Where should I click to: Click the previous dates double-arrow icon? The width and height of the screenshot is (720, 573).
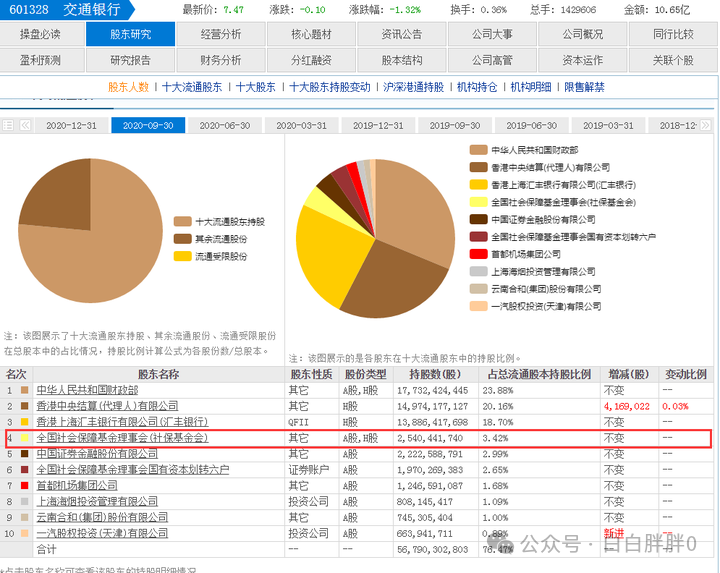tap(25, 125)
